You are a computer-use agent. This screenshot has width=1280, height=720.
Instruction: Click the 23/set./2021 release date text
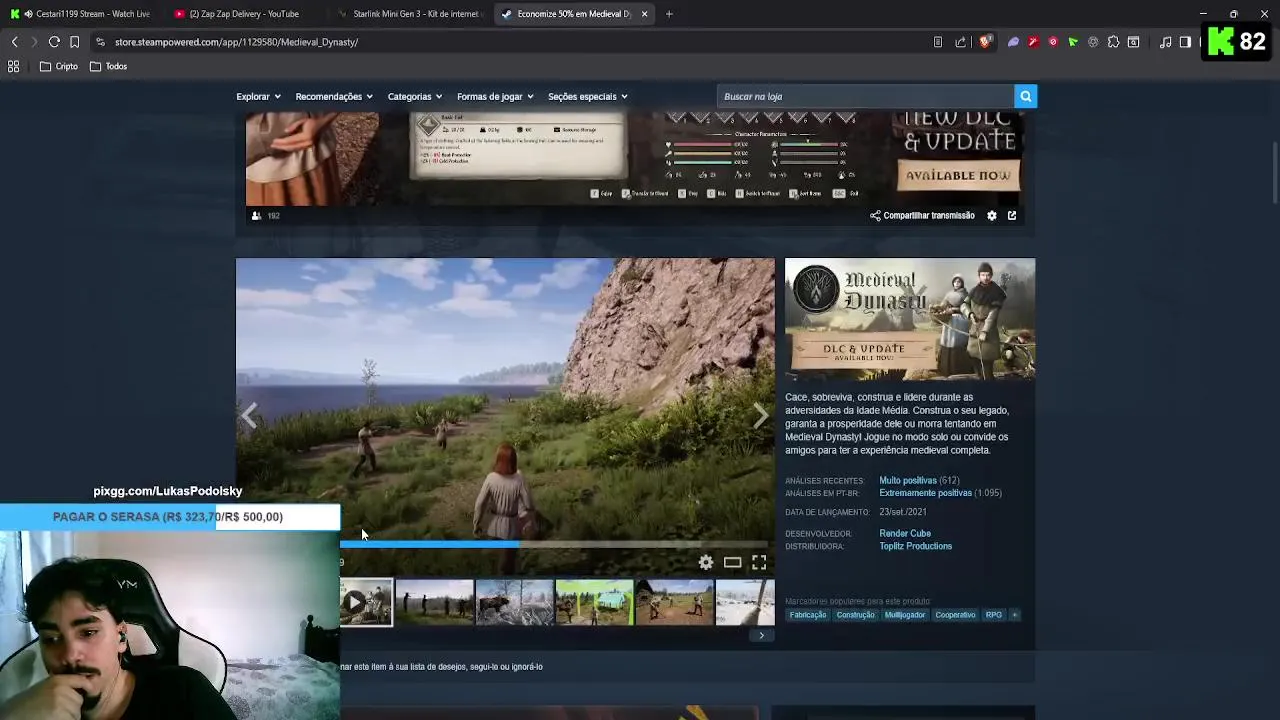tap(903, 512)
